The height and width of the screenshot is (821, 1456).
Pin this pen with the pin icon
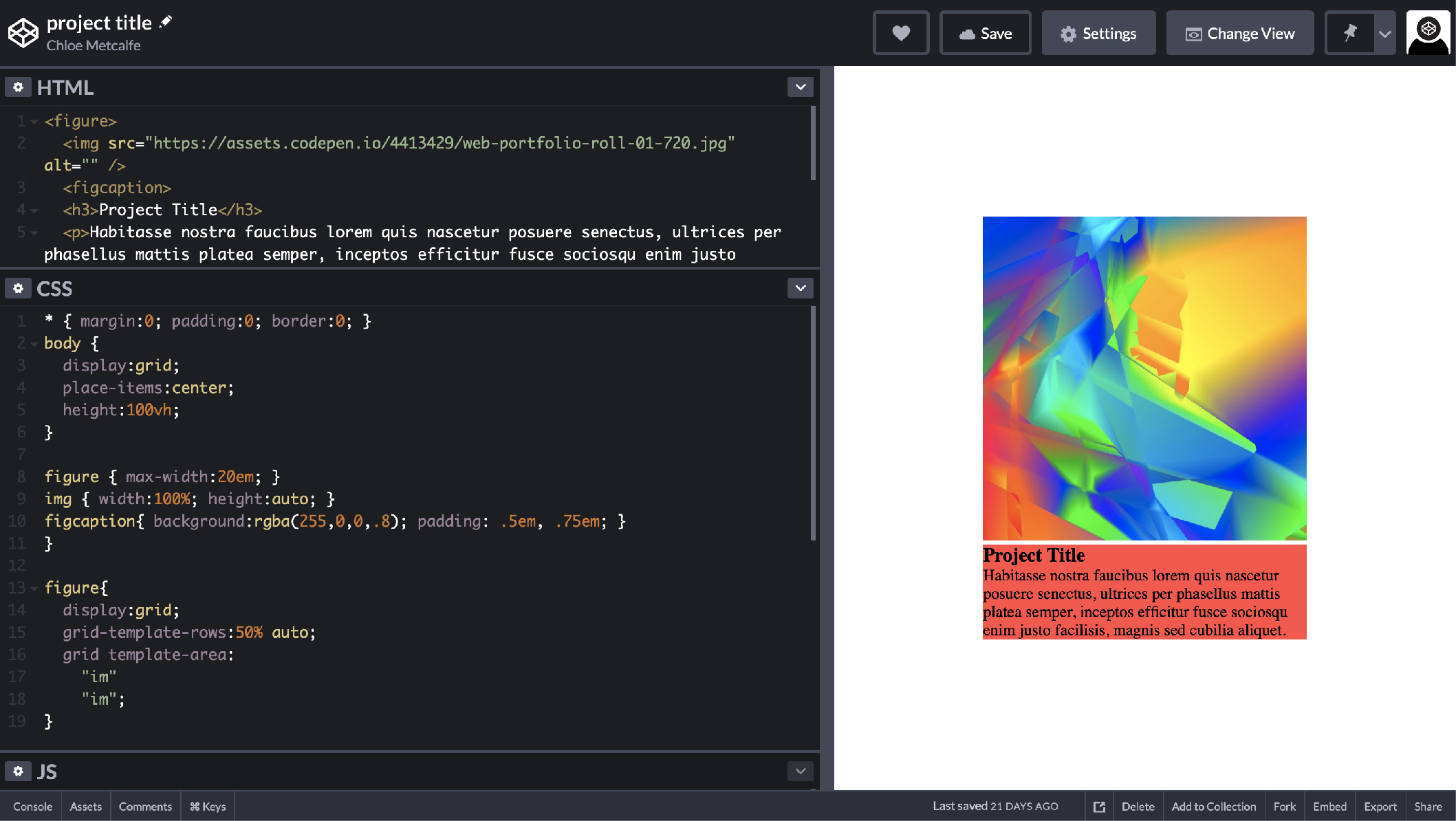tap(1349, 32)
